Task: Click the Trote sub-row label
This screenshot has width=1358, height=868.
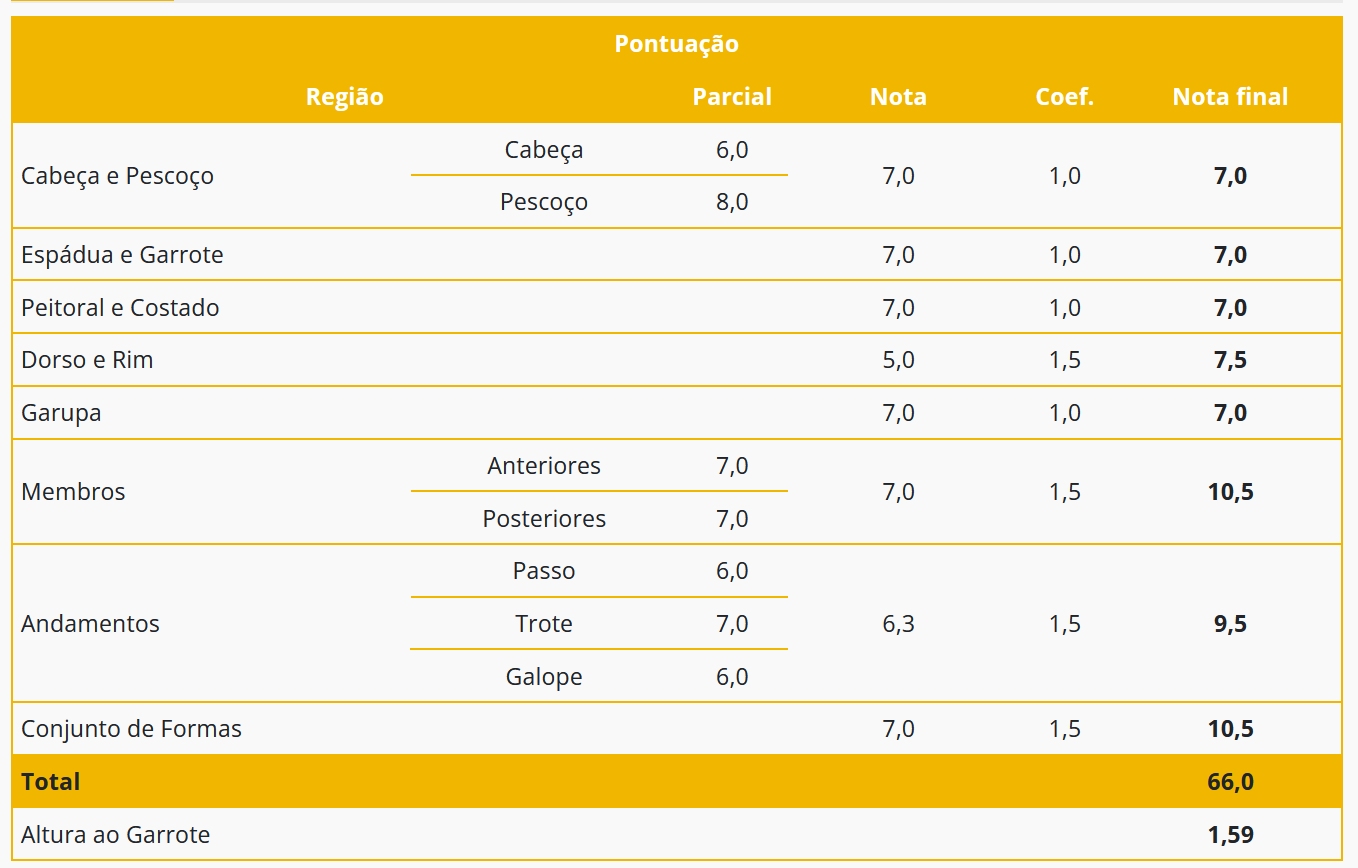Action: (544, 624)
